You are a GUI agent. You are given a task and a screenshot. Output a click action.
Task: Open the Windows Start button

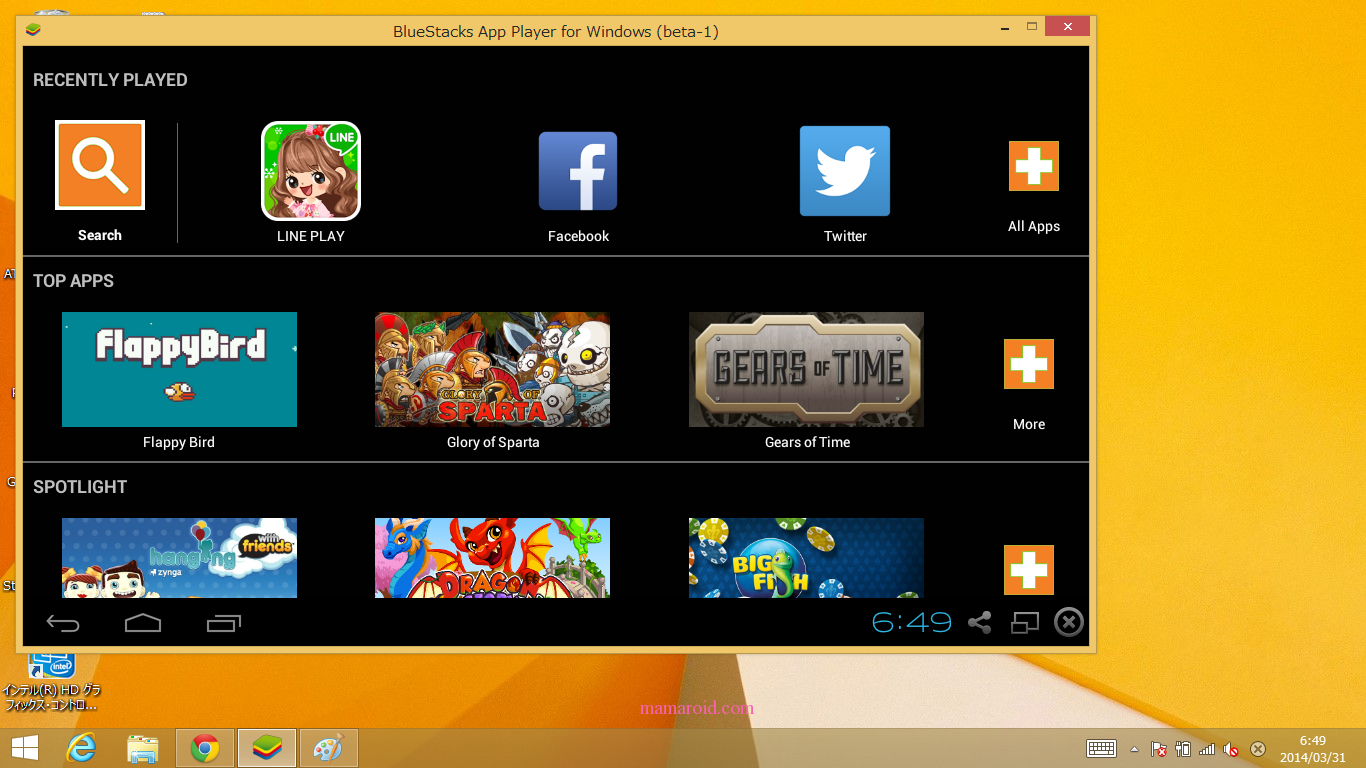tap(25, 748)
